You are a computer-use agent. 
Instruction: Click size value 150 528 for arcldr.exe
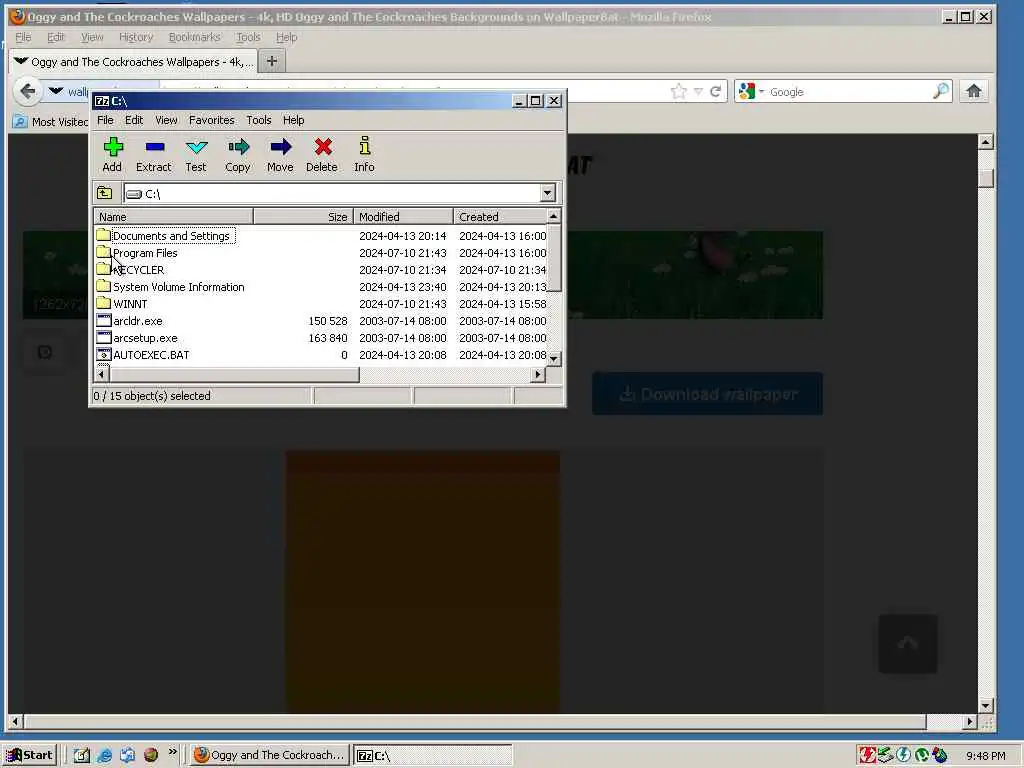click(328, 321)
